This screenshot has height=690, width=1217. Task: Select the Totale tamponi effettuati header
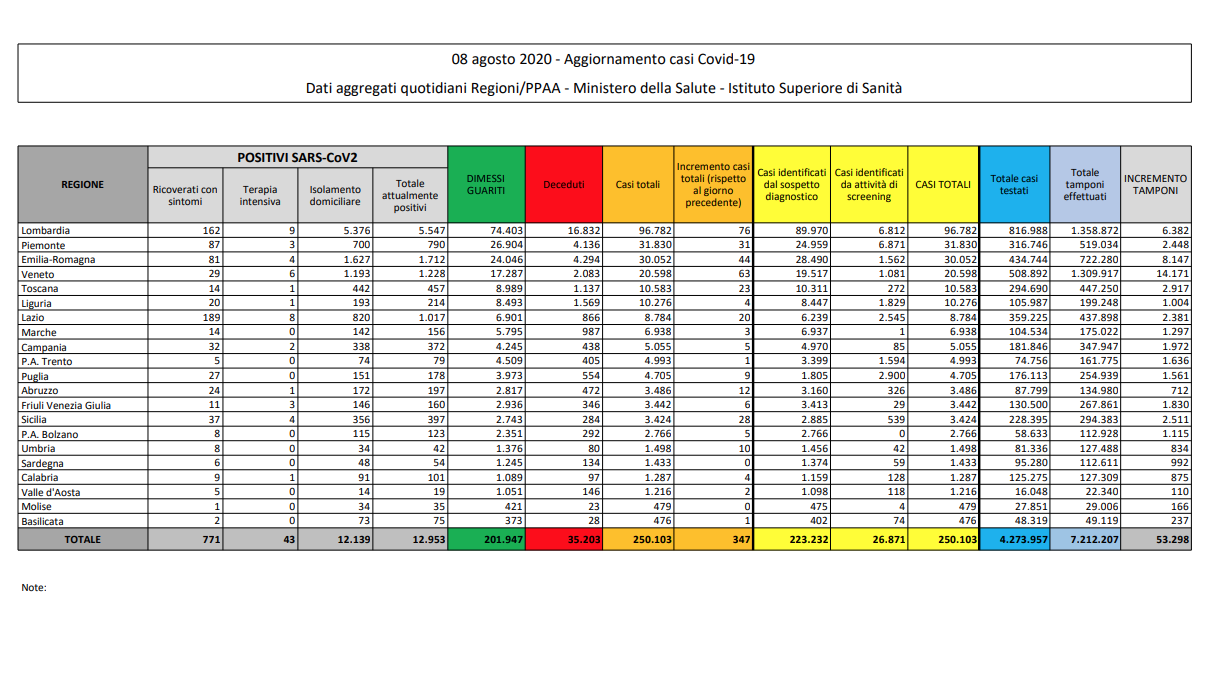click(x=1084, y=185)
